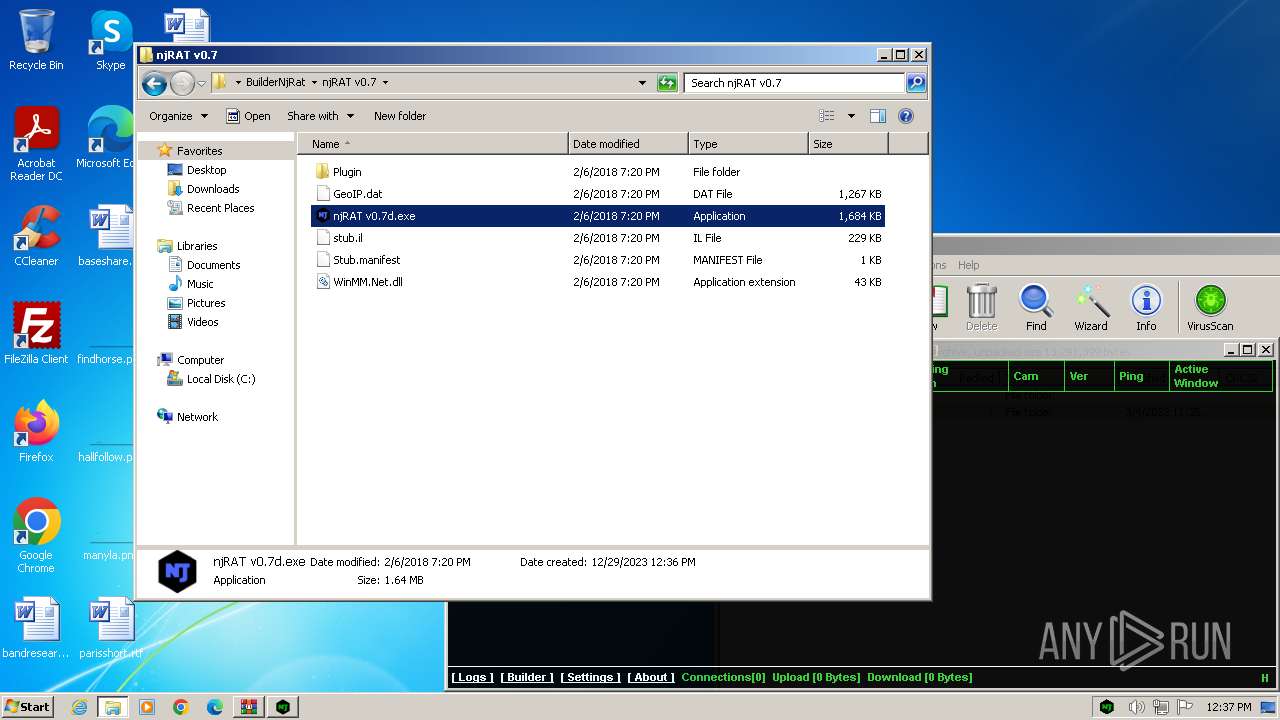Image resolution: width=1280 pixels, height=720 pixels.
Task: Click the Open toolbar button
Action: 248,116
